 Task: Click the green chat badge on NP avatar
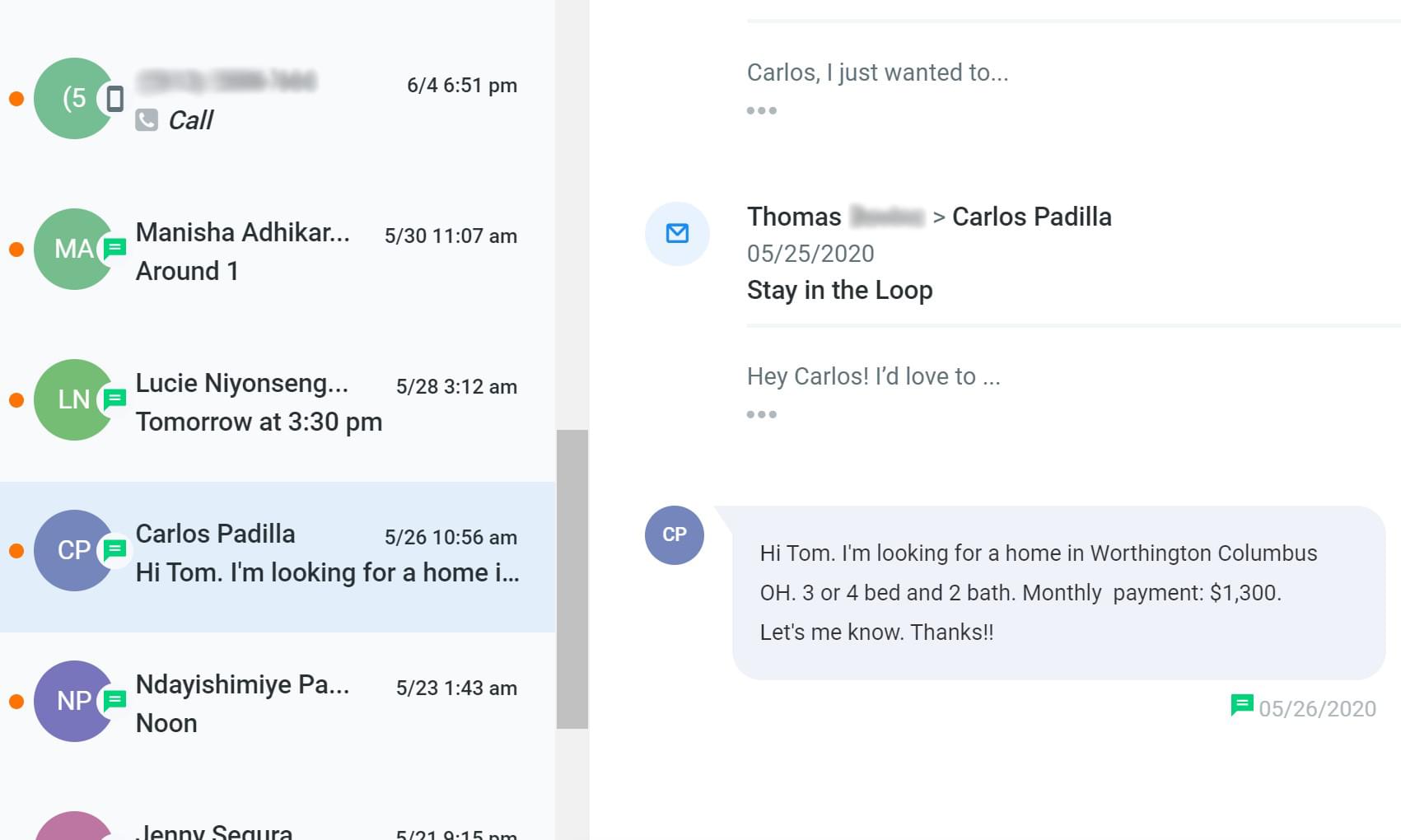pyautogui.click(x=114, y=700)
